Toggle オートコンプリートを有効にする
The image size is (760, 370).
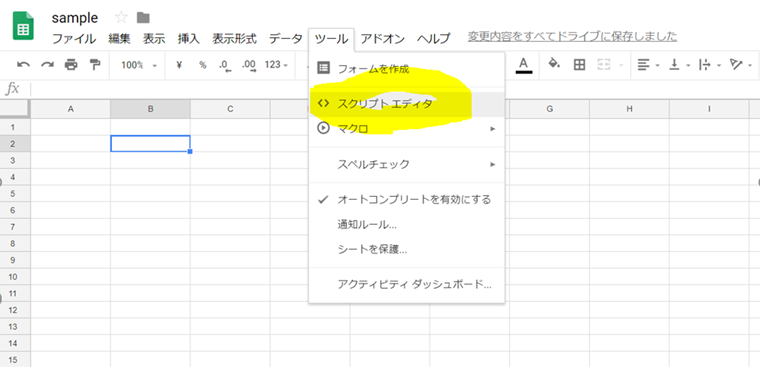point(407,199)
